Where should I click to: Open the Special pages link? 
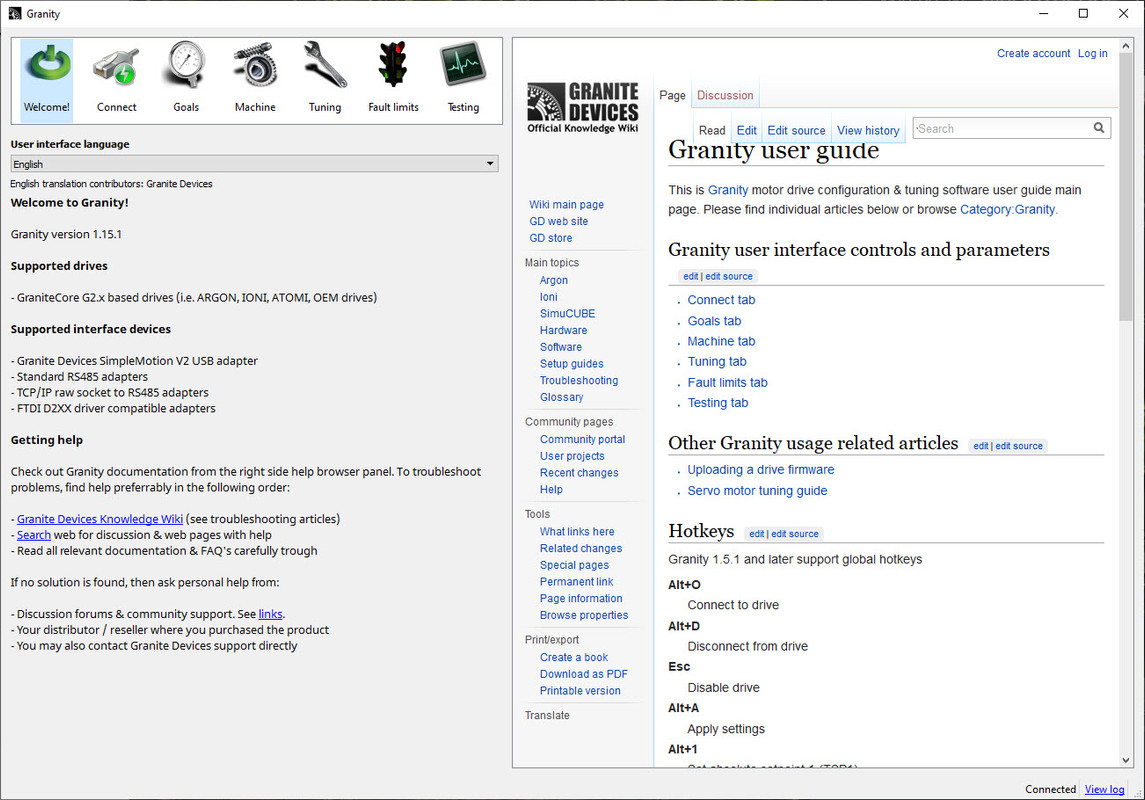[x=574, y=565]
